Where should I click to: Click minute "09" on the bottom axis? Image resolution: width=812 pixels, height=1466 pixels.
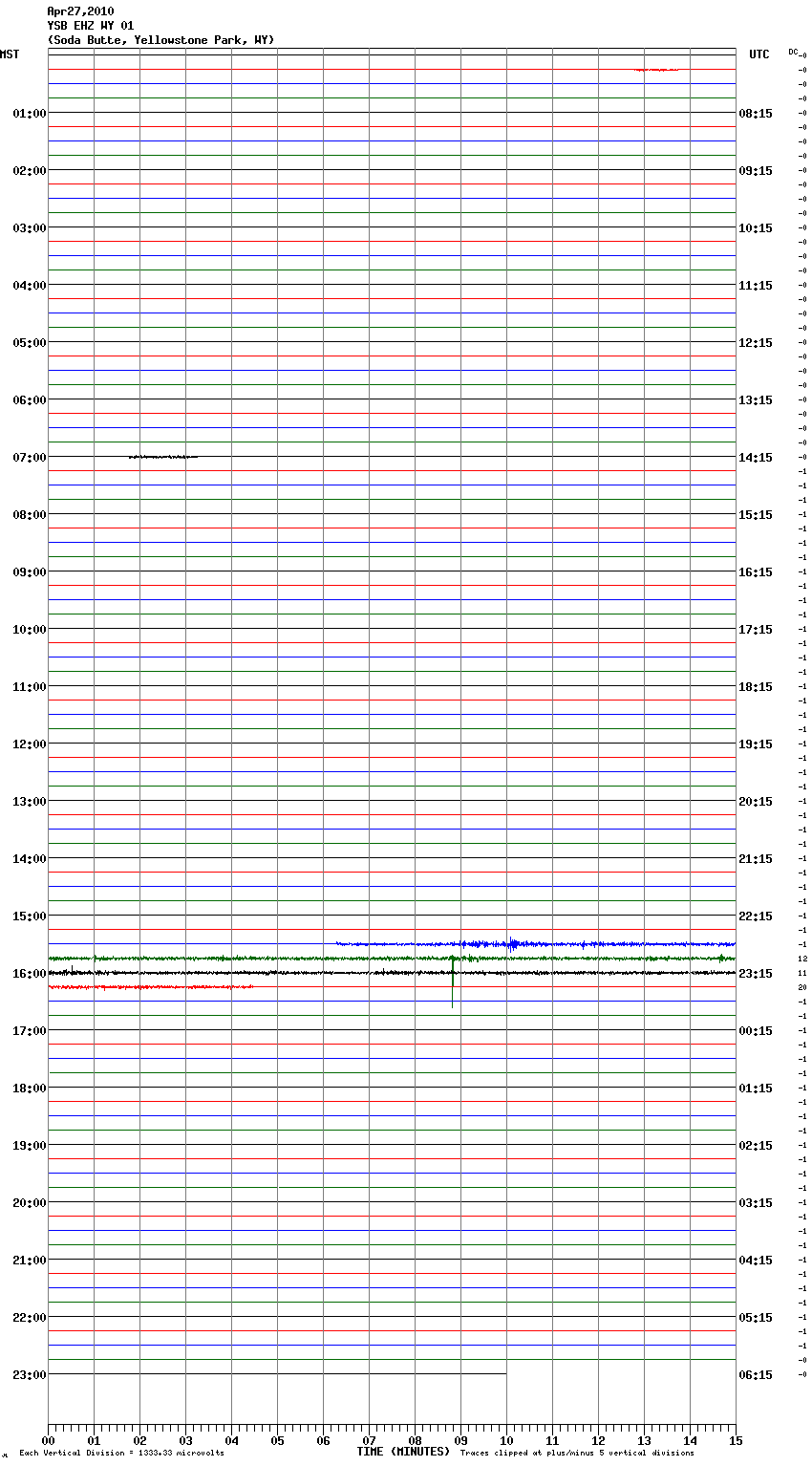click(x=460, y=1440)
